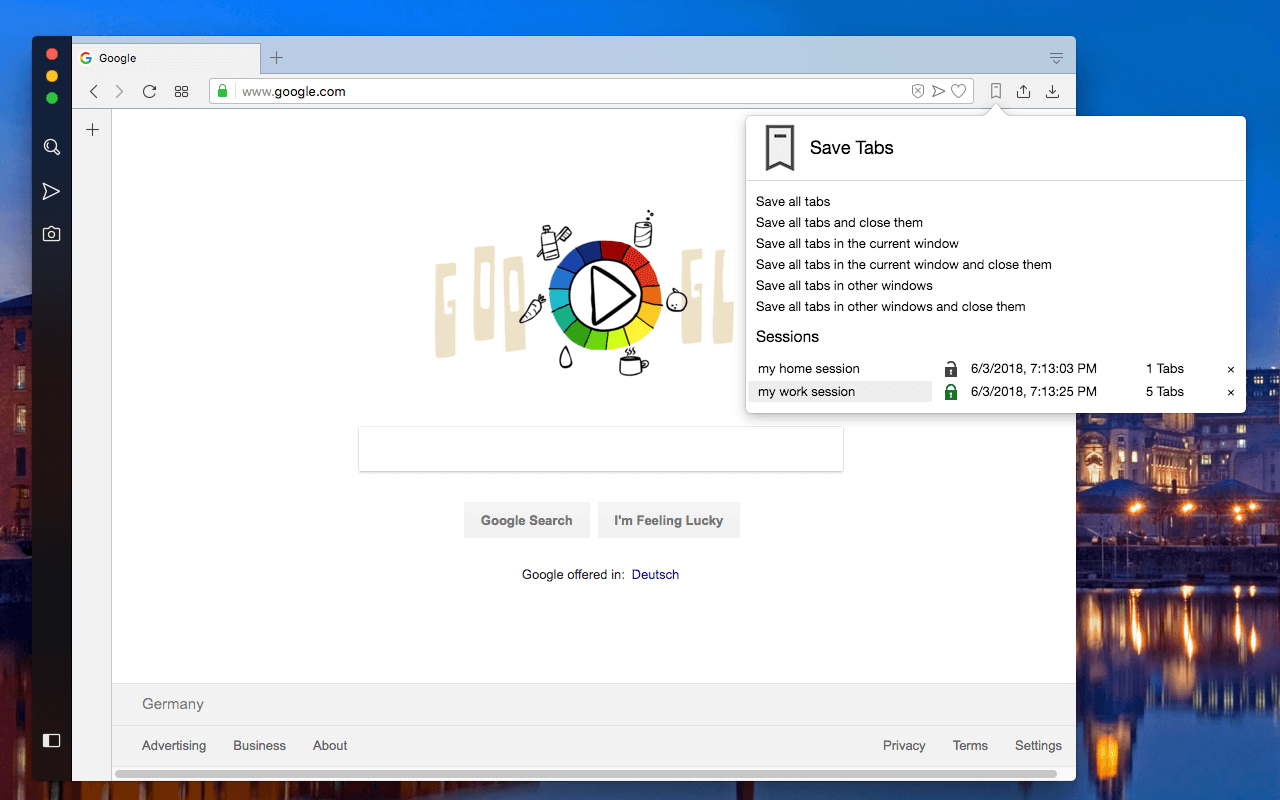This screenshot has height=800, width=1280.
Task: Open Settings footer link
Action: click(1038, 746)
